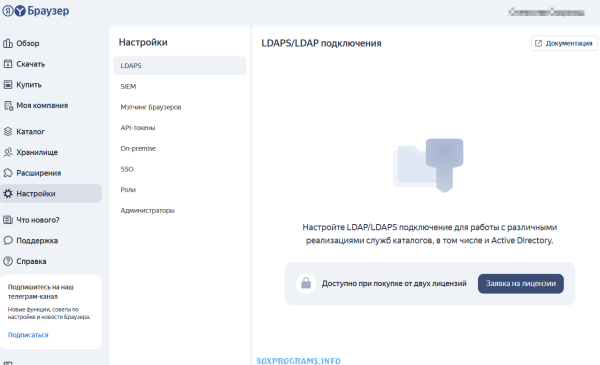The image size is (600, 365).
Task: Open the Скачать download icon
Action: tap(8, 64)
